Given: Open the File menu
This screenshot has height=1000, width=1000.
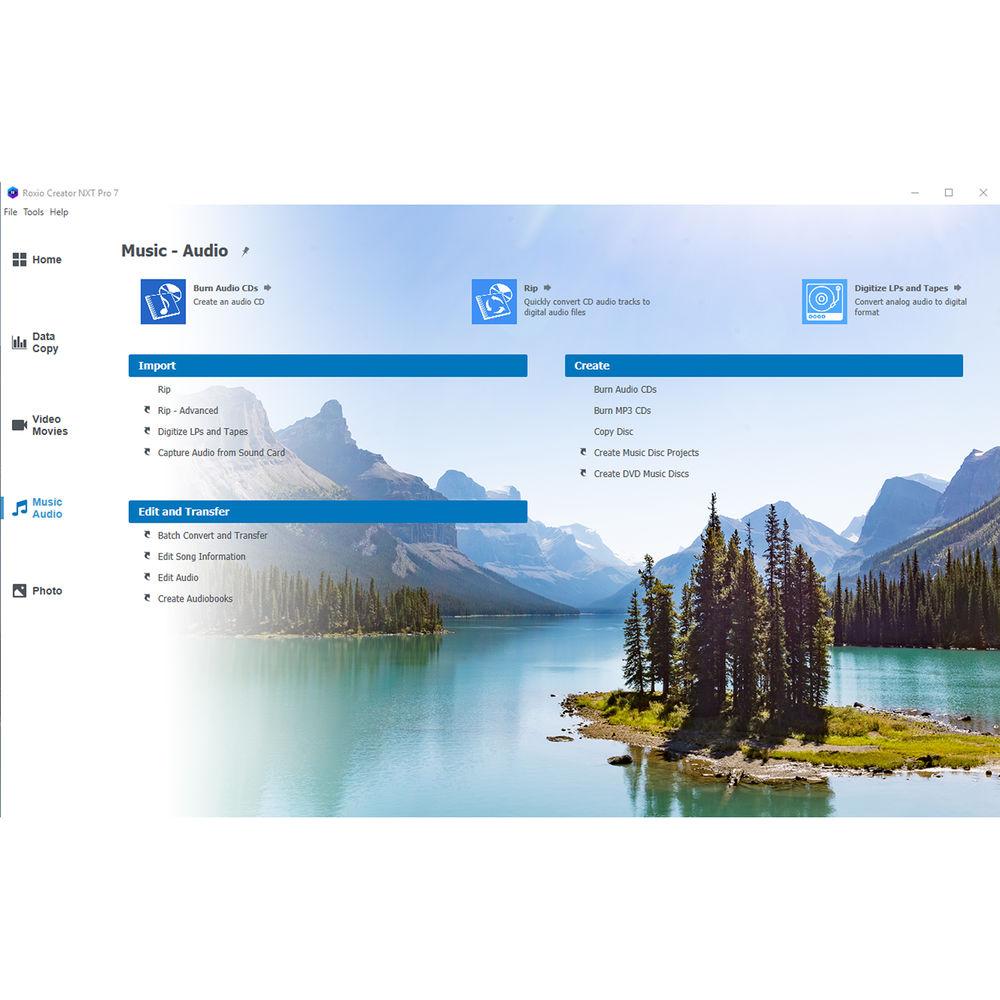Looking at the screenshot, I should (10, 212).
